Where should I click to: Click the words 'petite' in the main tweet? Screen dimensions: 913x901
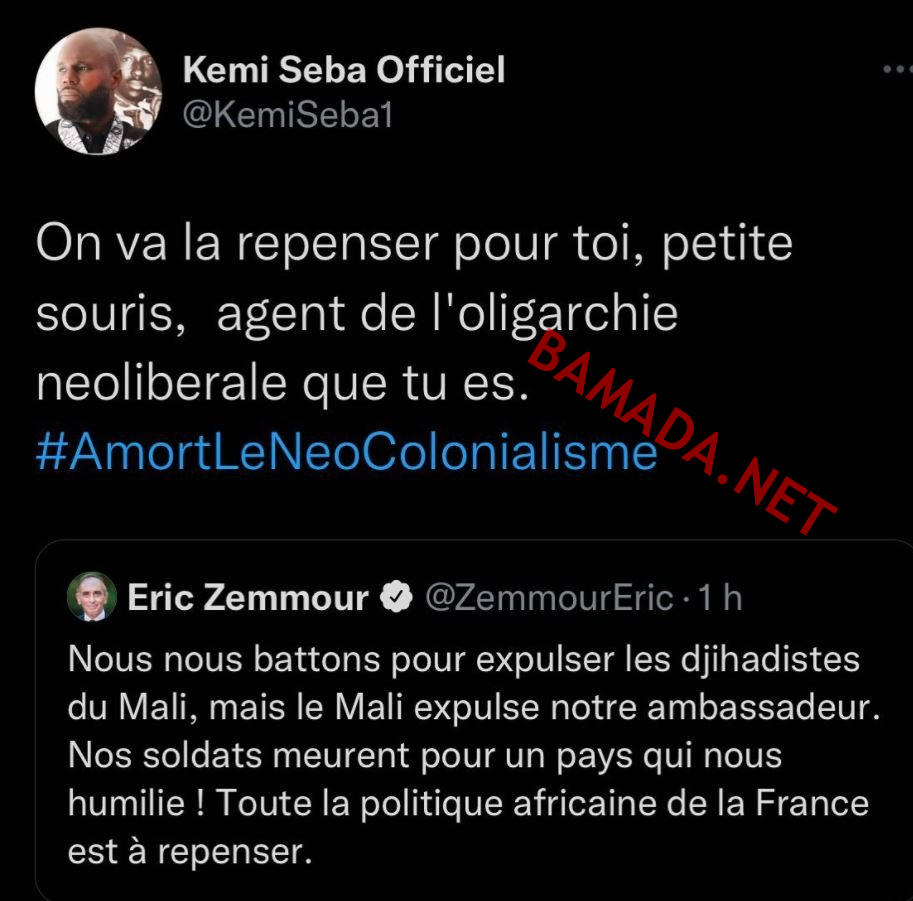(x=727, y=243)
